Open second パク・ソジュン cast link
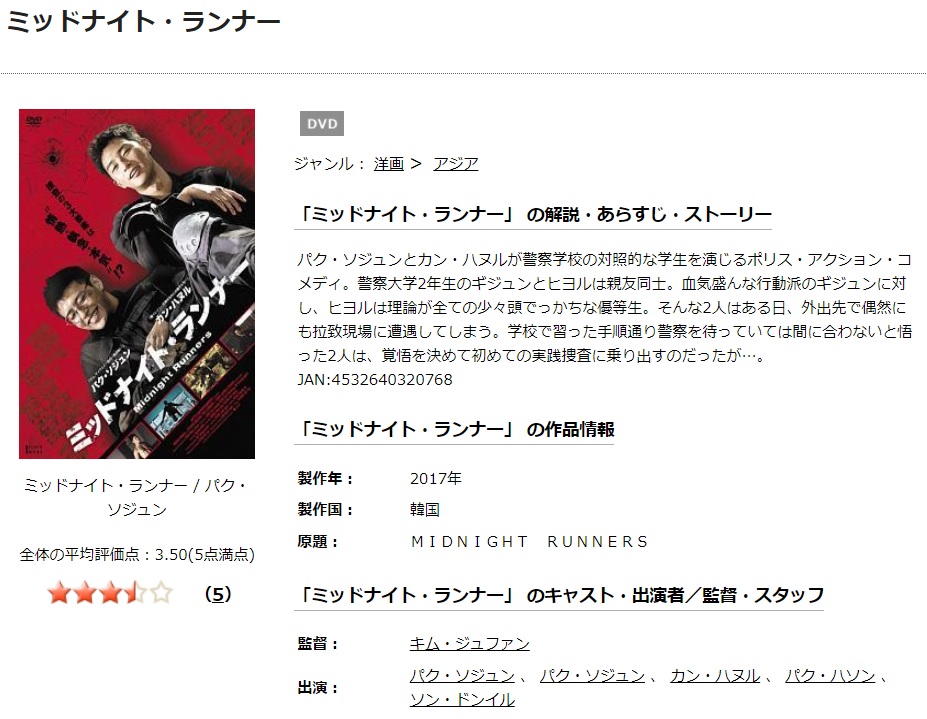This screenshot has width=927, height=719. click(x=592, y=675)
